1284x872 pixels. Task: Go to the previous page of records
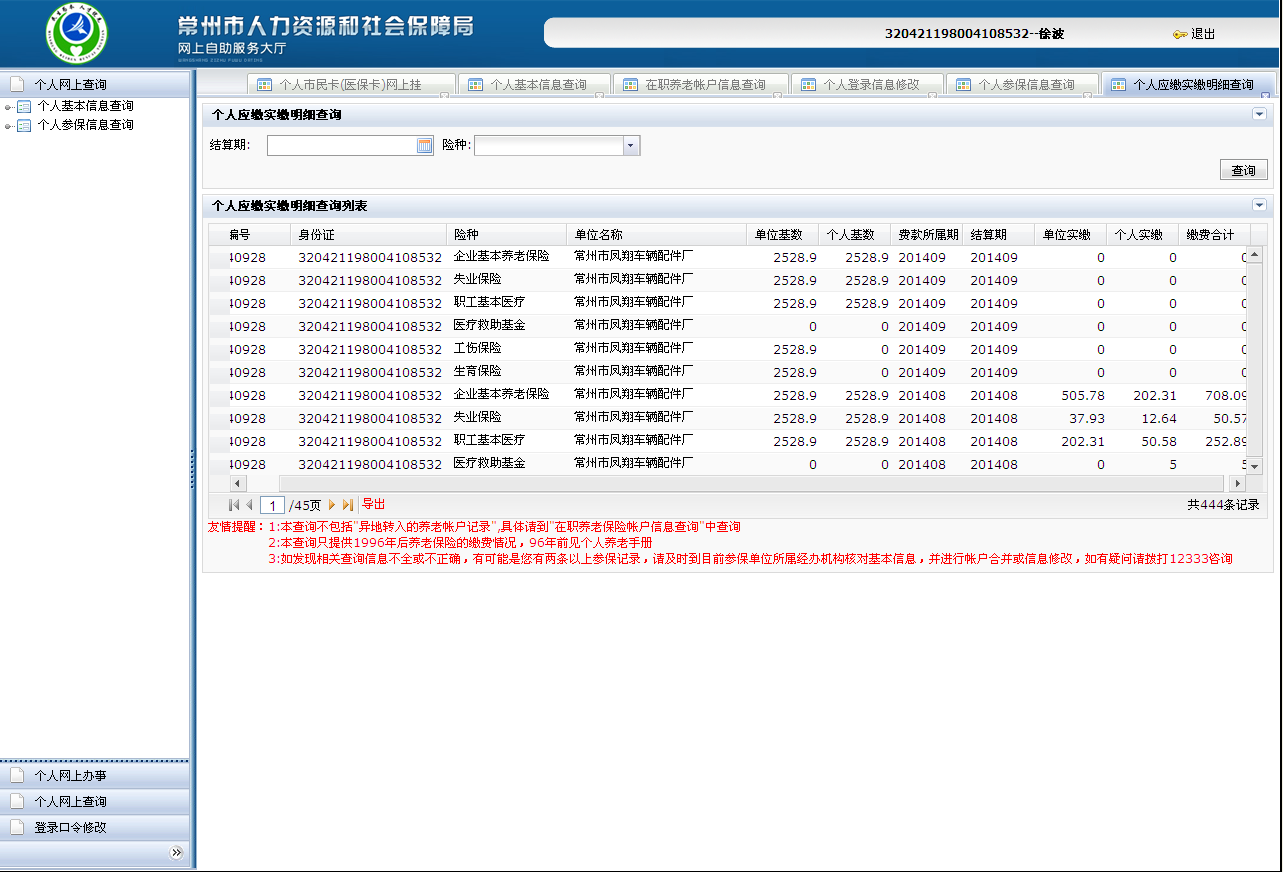click(249, 505)
